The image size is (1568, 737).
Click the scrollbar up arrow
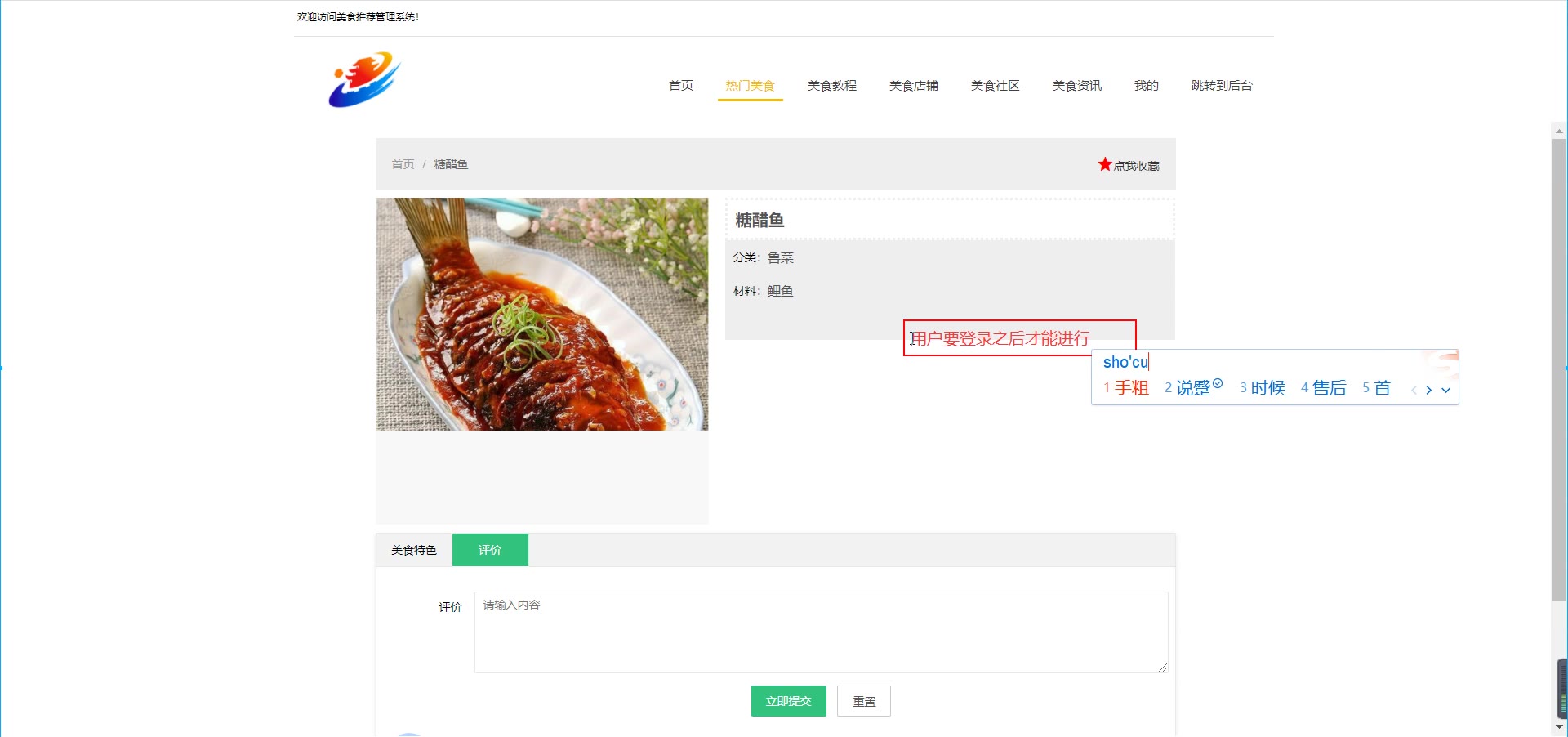1559,131
